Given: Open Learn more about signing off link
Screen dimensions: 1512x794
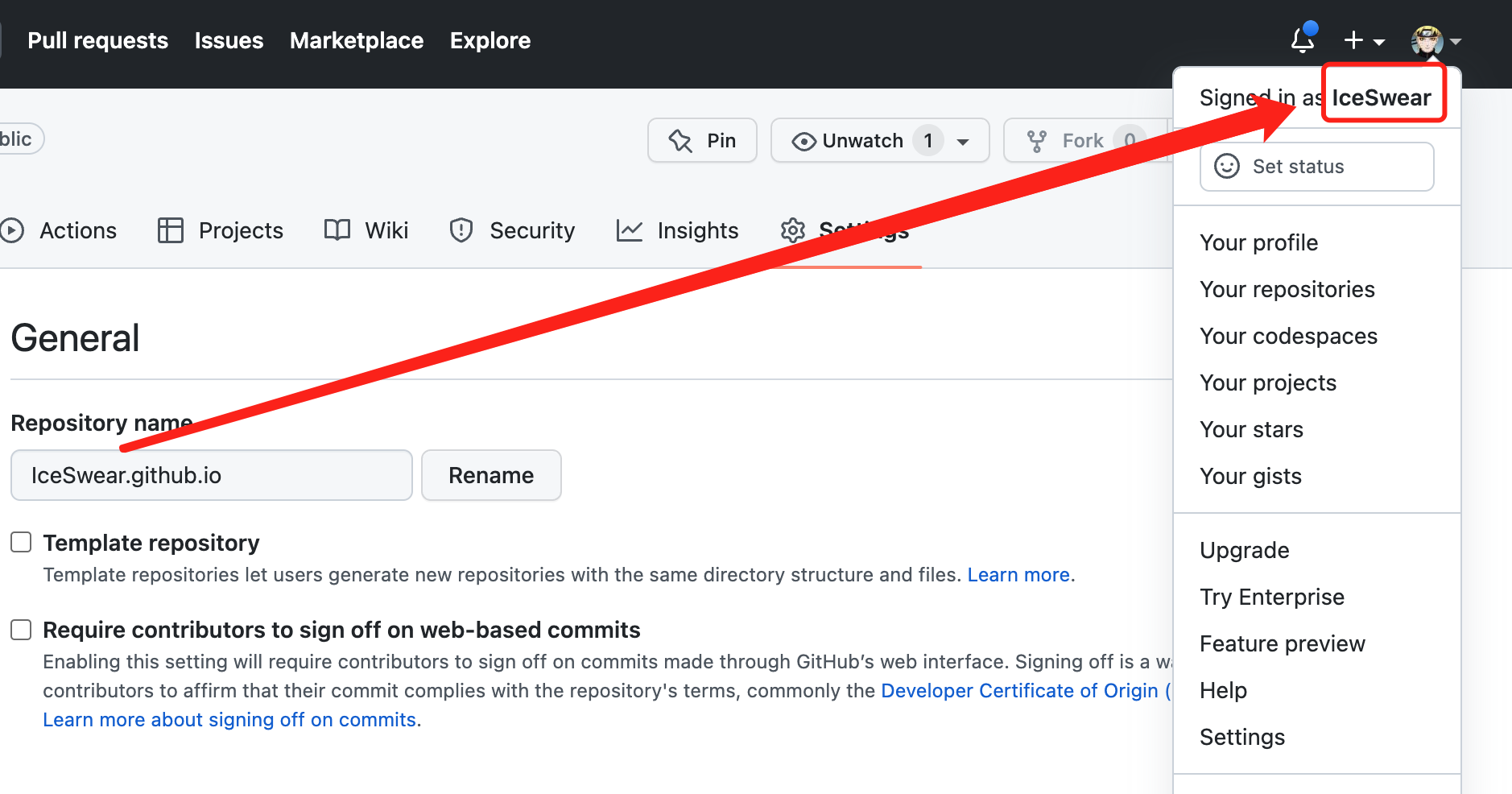Looking at the screenshot, I should tap(229, 719).
